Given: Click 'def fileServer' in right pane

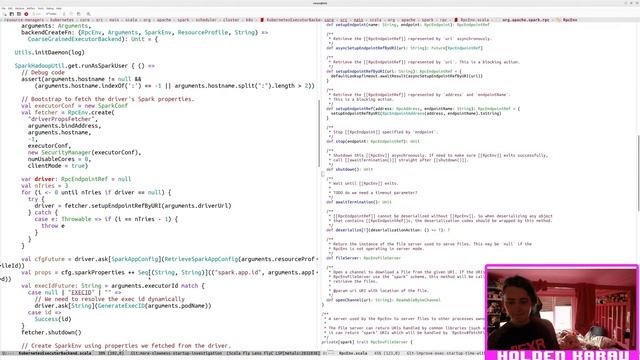Looking at the screenshot, I should point(363,258).
